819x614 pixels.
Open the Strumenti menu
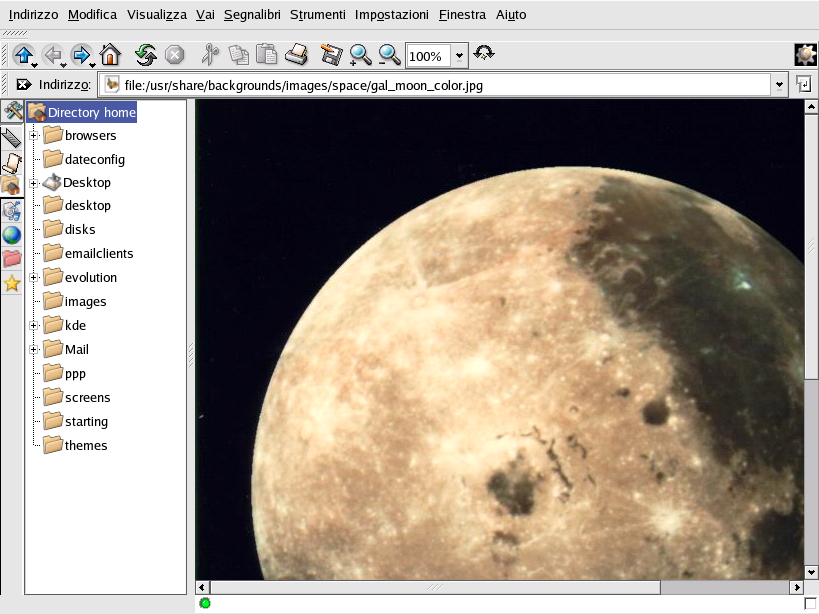coord(318,15)
